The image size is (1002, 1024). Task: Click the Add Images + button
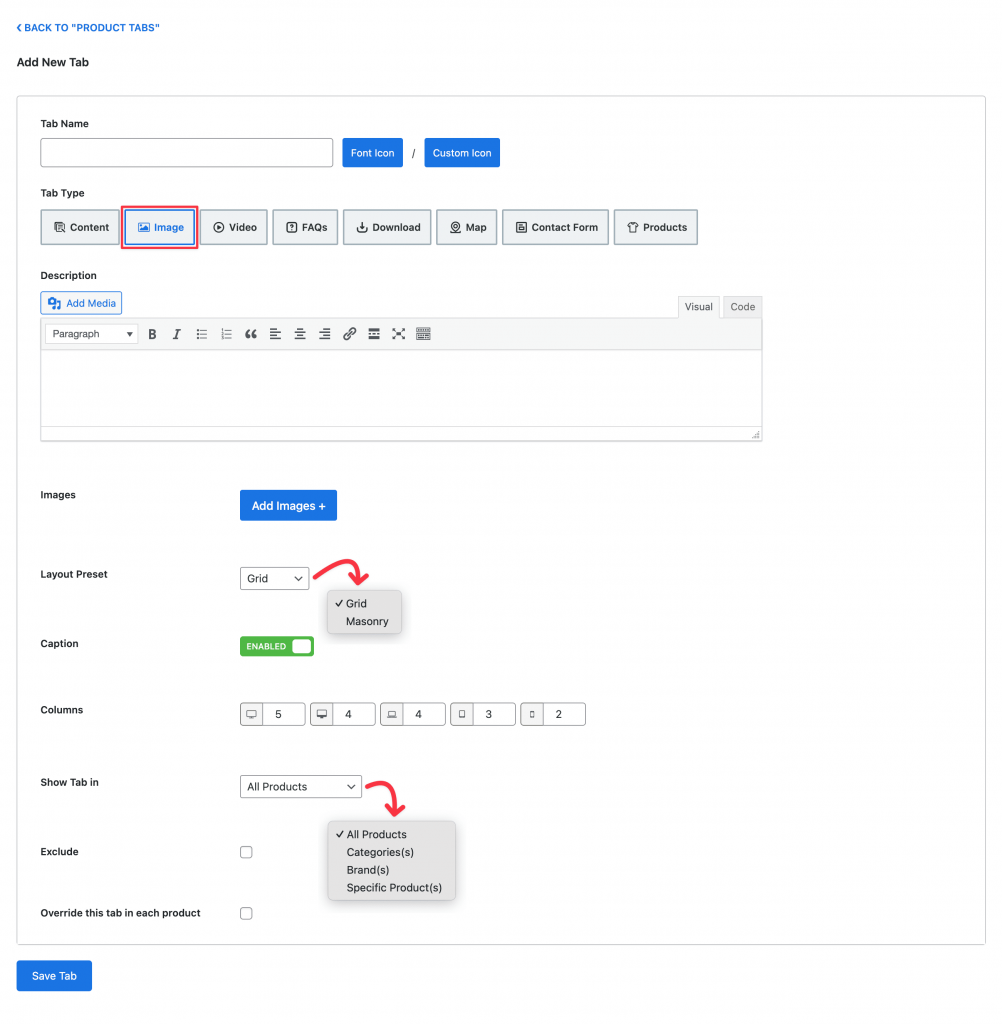pyautogui.click(x=288, y=506)
